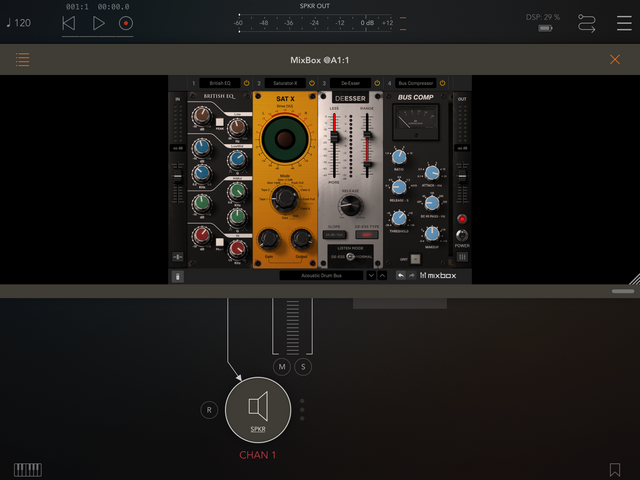Image resolution: width=640 pixels, height=480 pixels.
Task: Open the routing connections icon
Action: pyautogui.click(x=587, y=23)
